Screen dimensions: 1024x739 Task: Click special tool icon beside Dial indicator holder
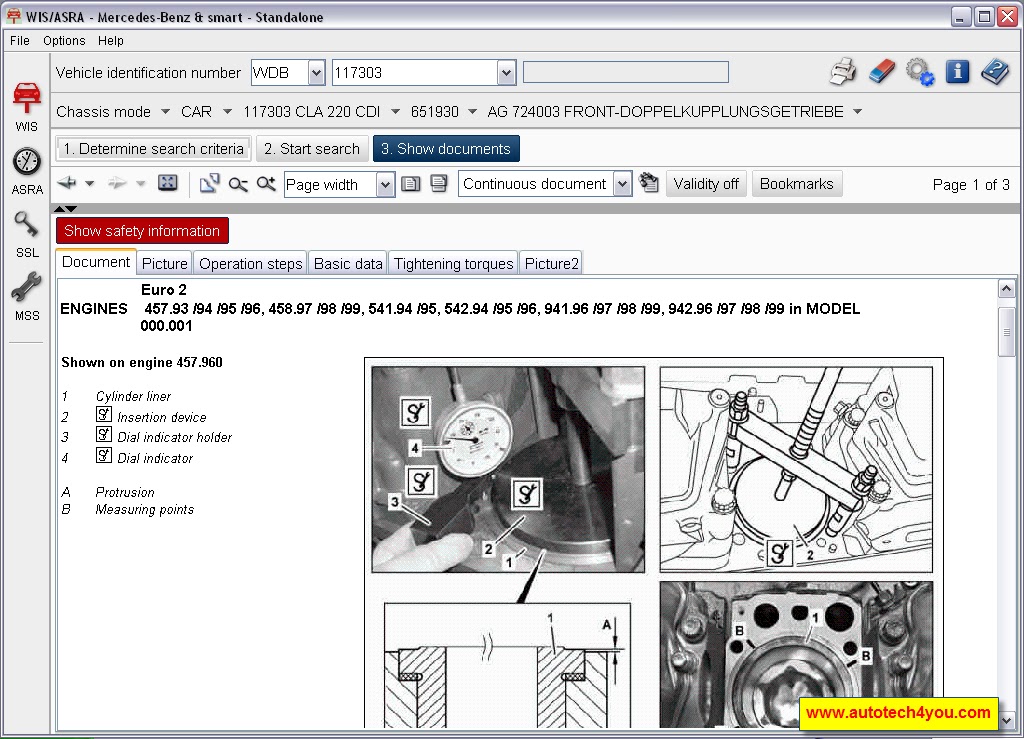click(104, 434)
